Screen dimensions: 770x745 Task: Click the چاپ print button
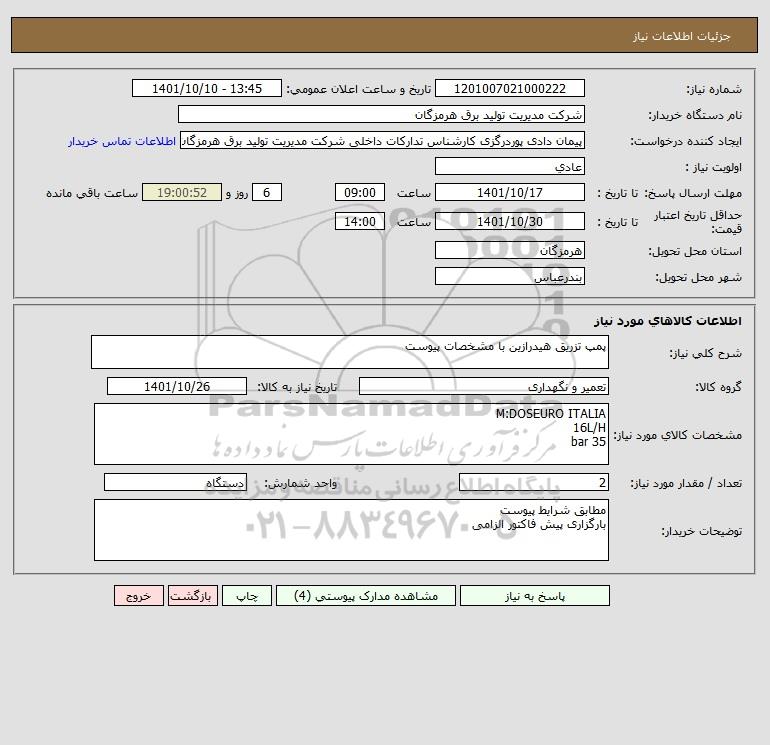(247, 595)
